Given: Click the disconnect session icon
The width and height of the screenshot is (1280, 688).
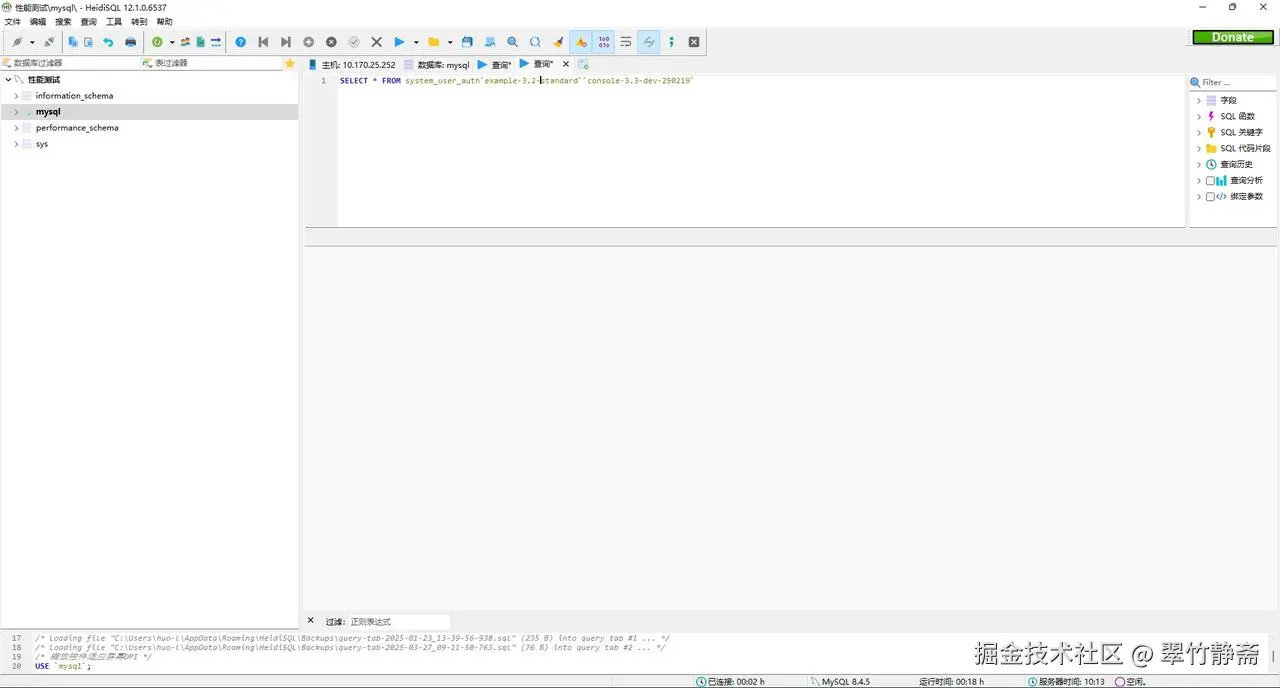Looking at the screenshot, I should click(x=49, y=42).
